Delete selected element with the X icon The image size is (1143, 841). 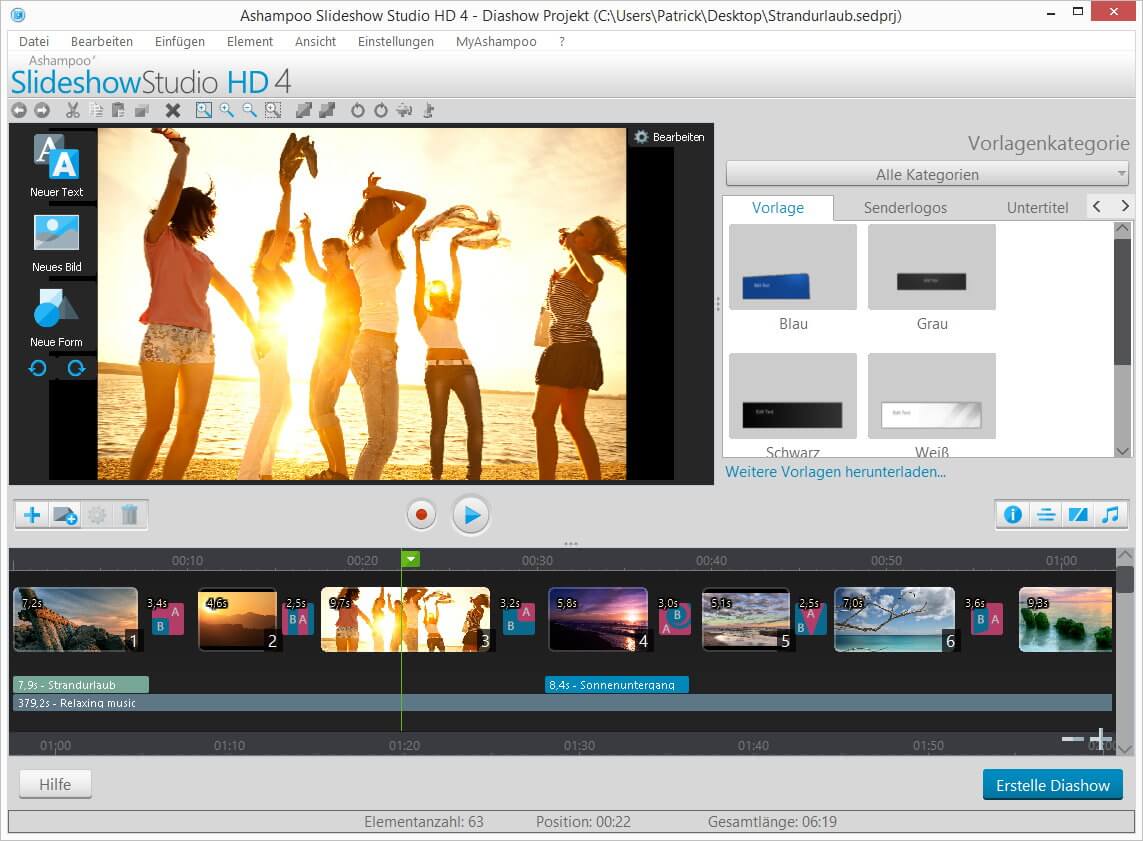(x=172, y=110)
